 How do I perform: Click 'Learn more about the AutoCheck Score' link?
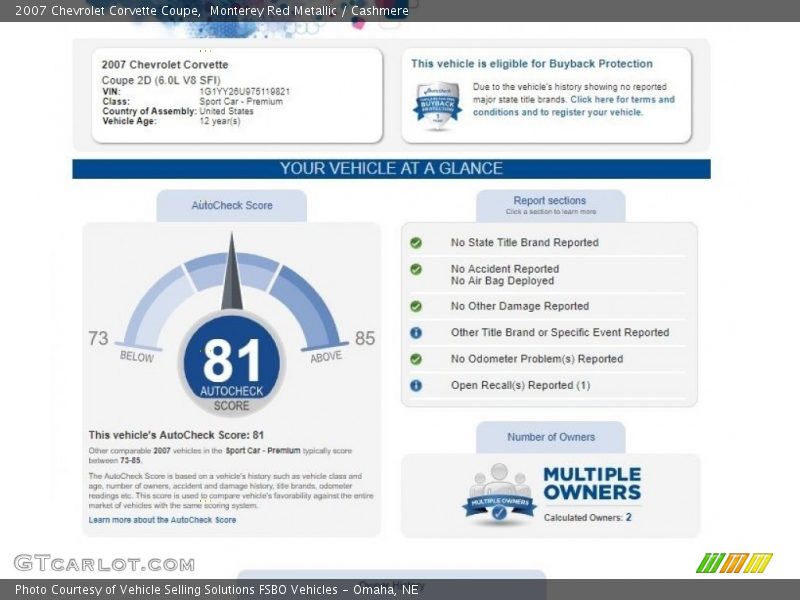coord(162,520)
